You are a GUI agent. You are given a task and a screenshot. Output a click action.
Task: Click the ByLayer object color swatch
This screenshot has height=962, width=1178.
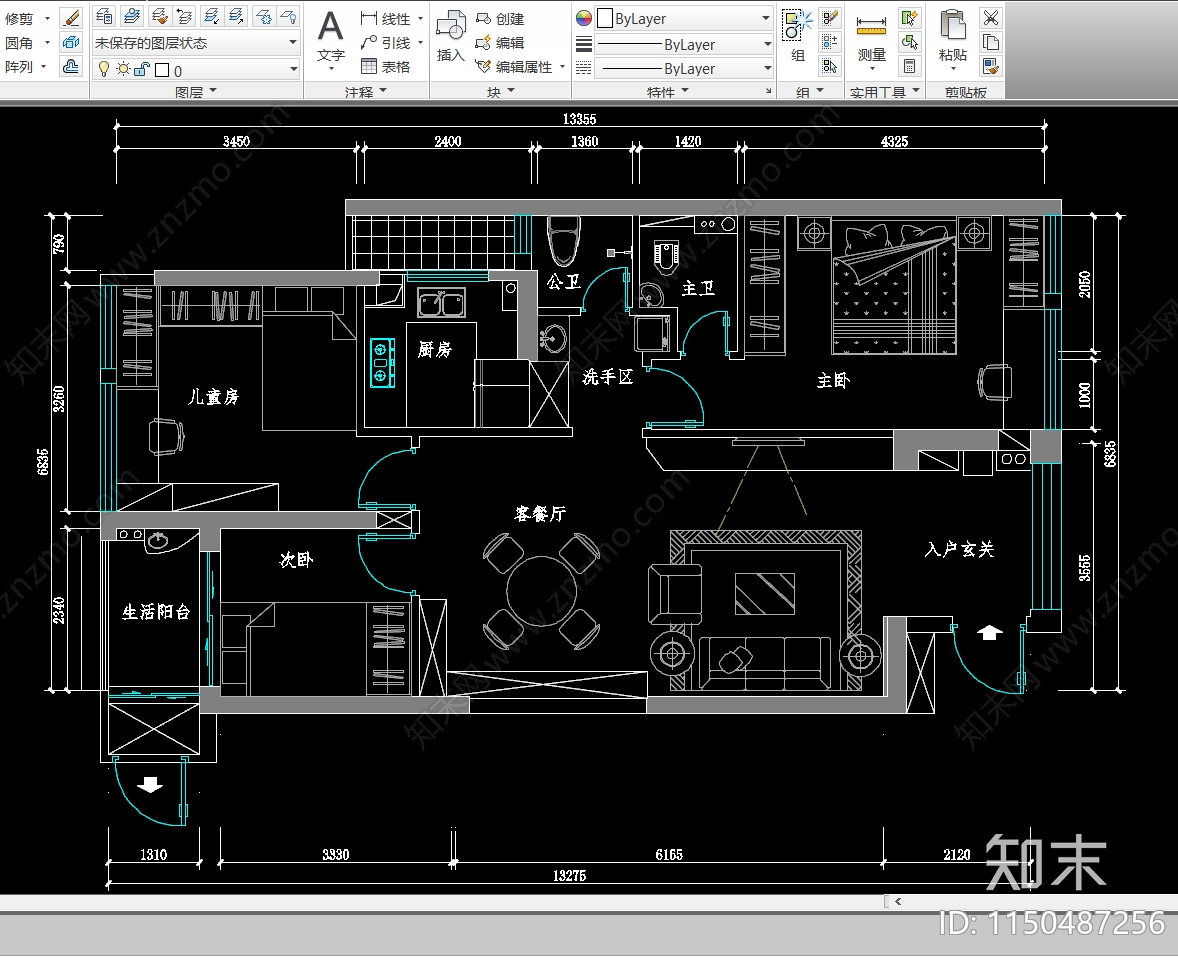pos(605,19)
